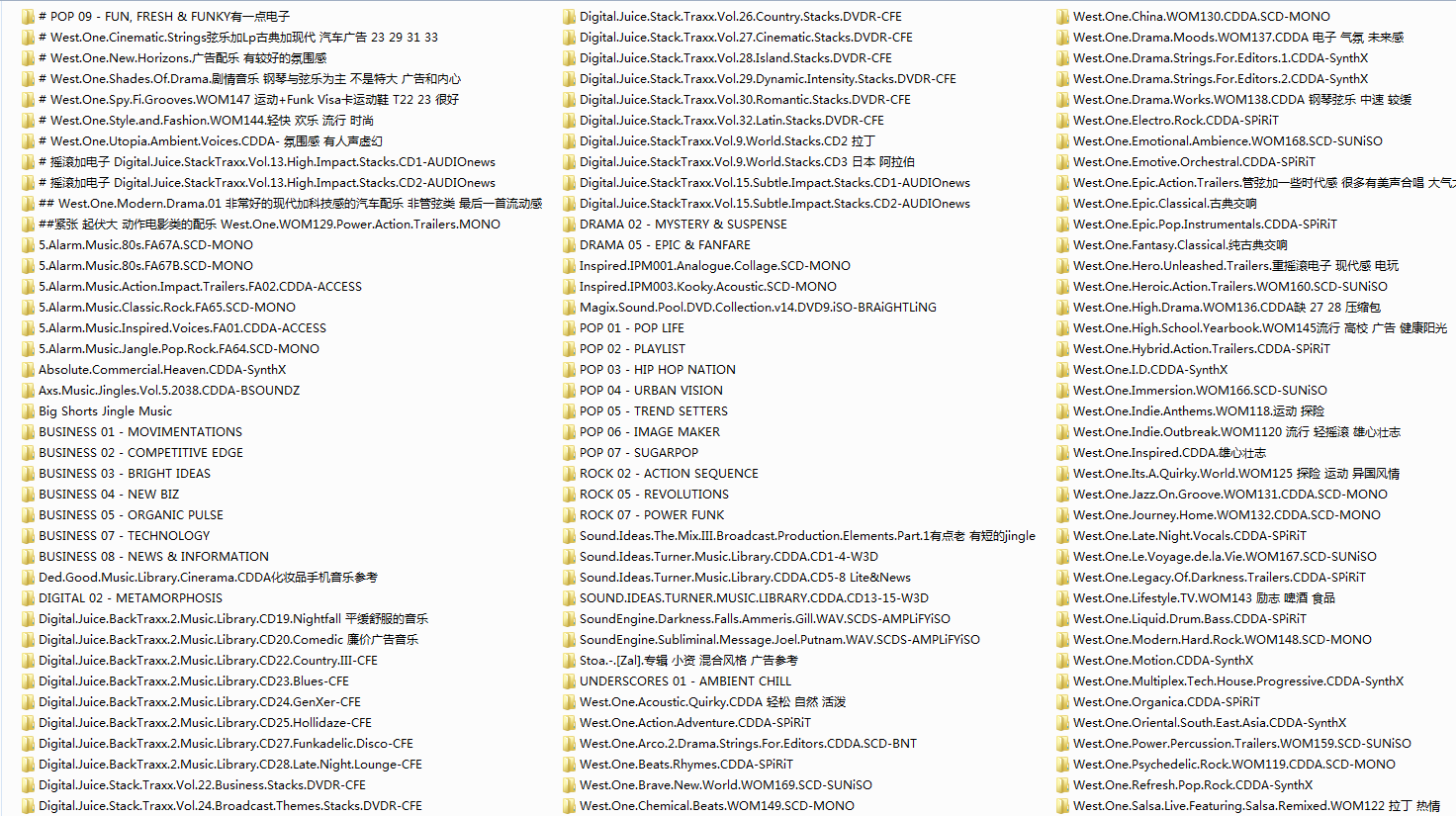Select 'West.One.Emotive.Orchestral.CDDA-SPiRiT' folder name
This screenshot has width=1456, height=816.
(x=1194, y=162)
